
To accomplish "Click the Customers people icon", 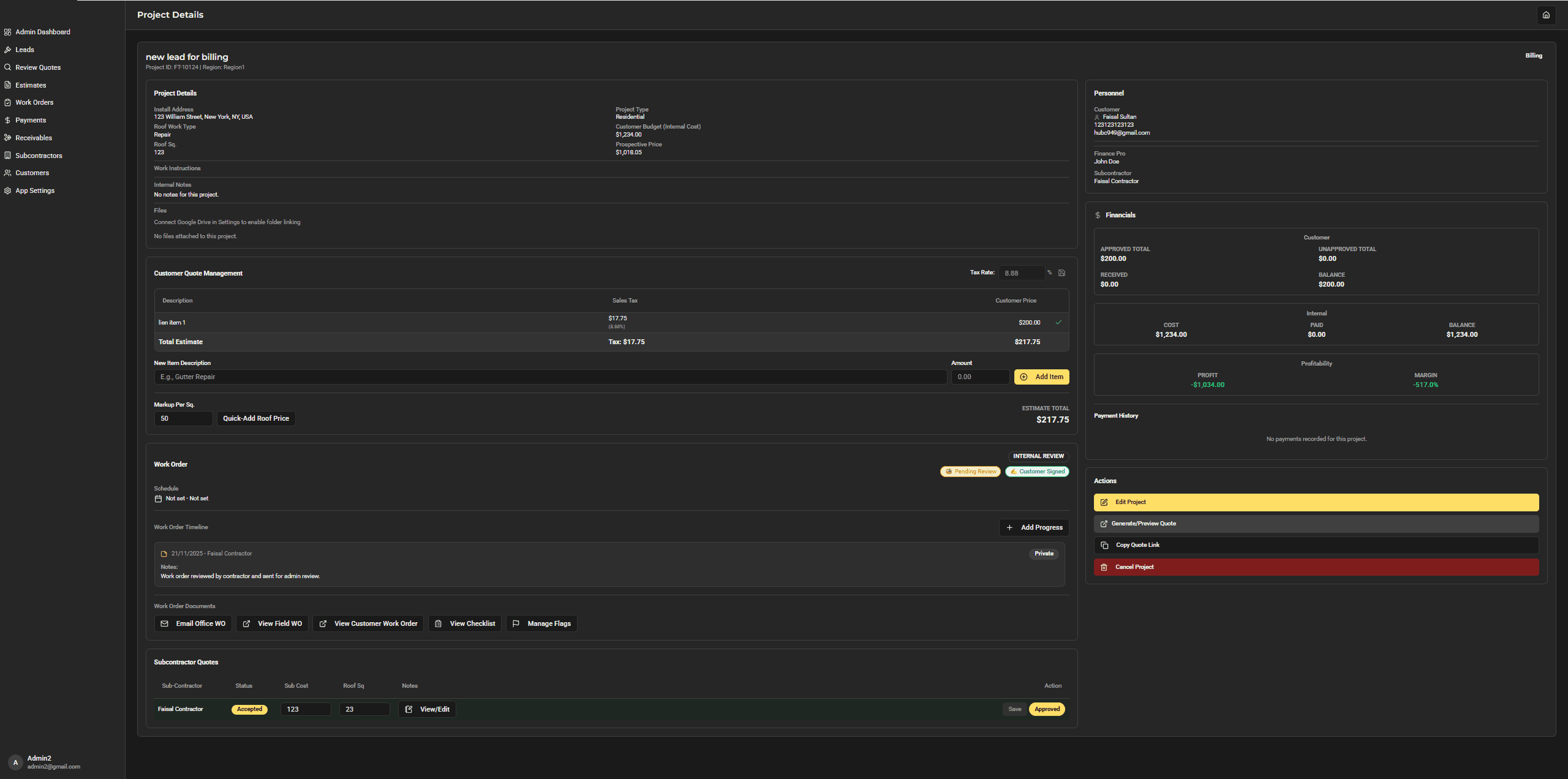I will coord(7,173).
